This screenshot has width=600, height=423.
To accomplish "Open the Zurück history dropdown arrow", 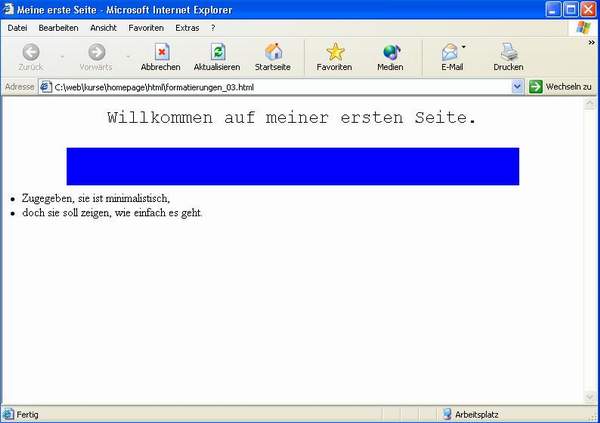I will pos(62,57).
